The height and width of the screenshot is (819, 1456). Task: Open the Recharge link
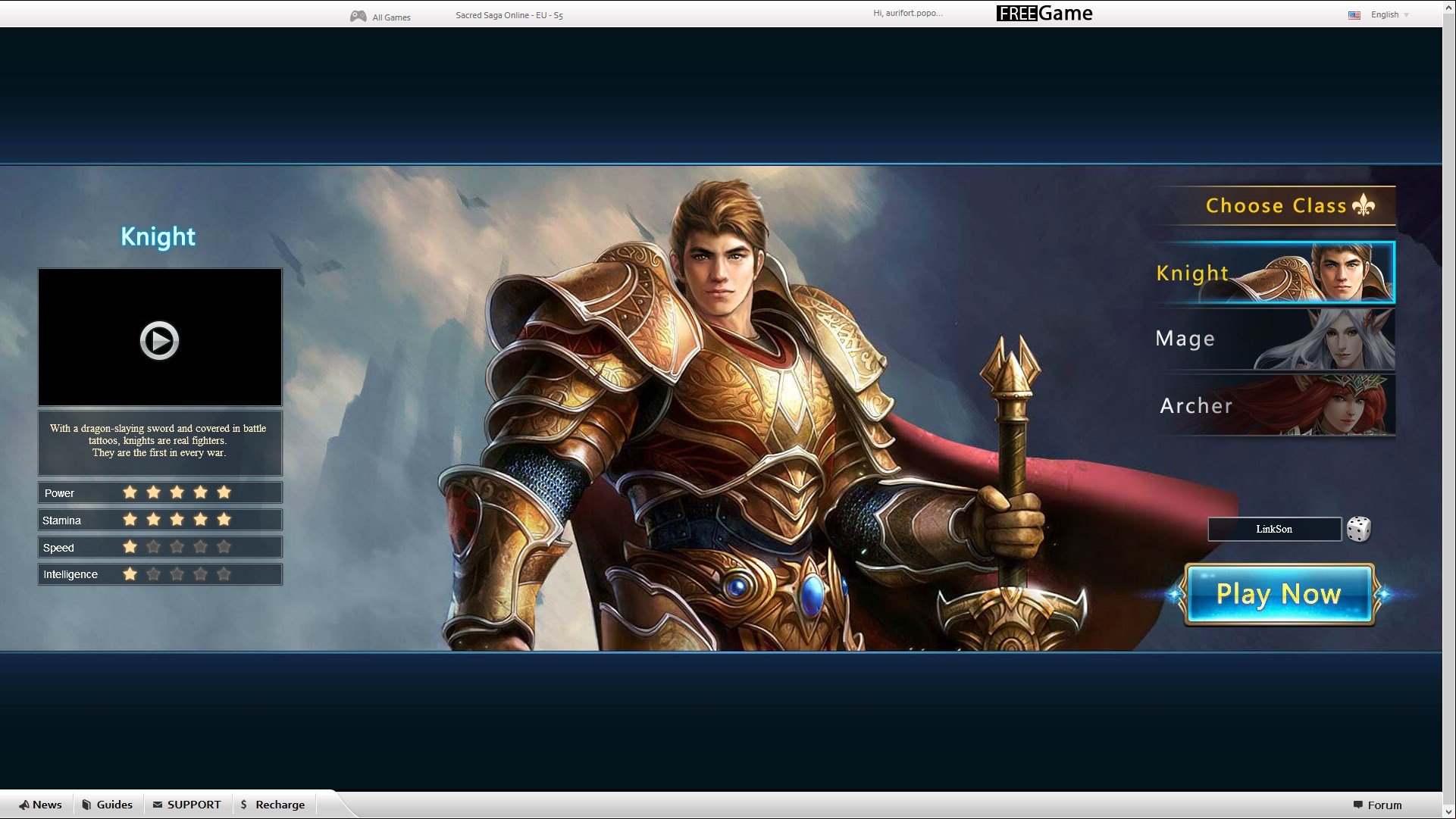pyautogui.click(x=272, y=805)
